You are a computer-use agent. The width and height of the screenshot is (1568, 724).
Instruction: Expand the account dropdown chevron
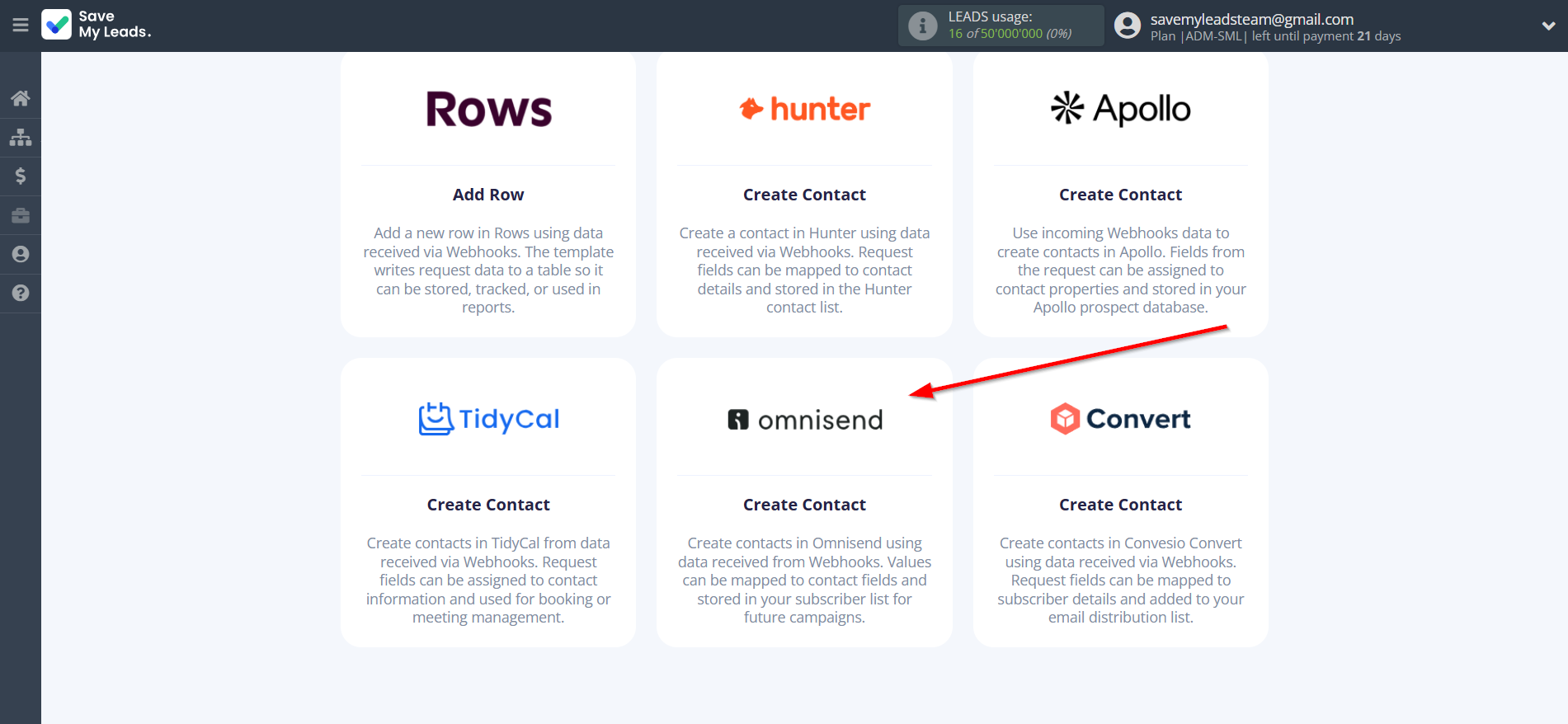[x=1548, y=26]
